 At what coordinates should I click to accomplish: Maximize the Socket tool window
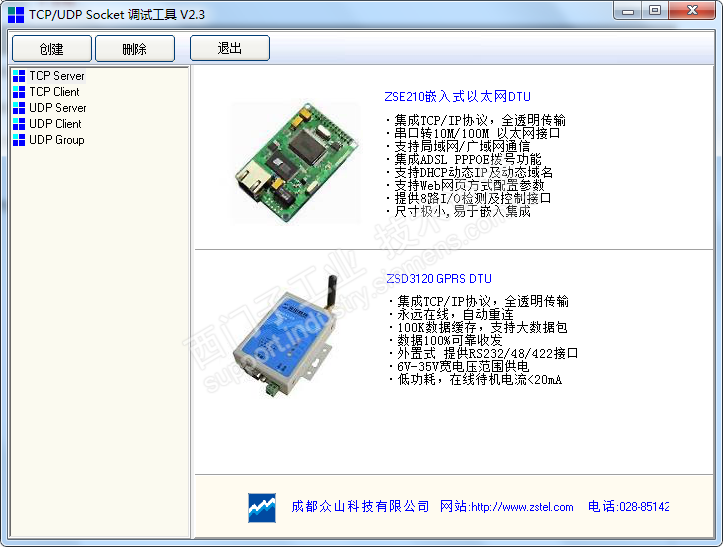pyautogui.click(x=655, y=11)
